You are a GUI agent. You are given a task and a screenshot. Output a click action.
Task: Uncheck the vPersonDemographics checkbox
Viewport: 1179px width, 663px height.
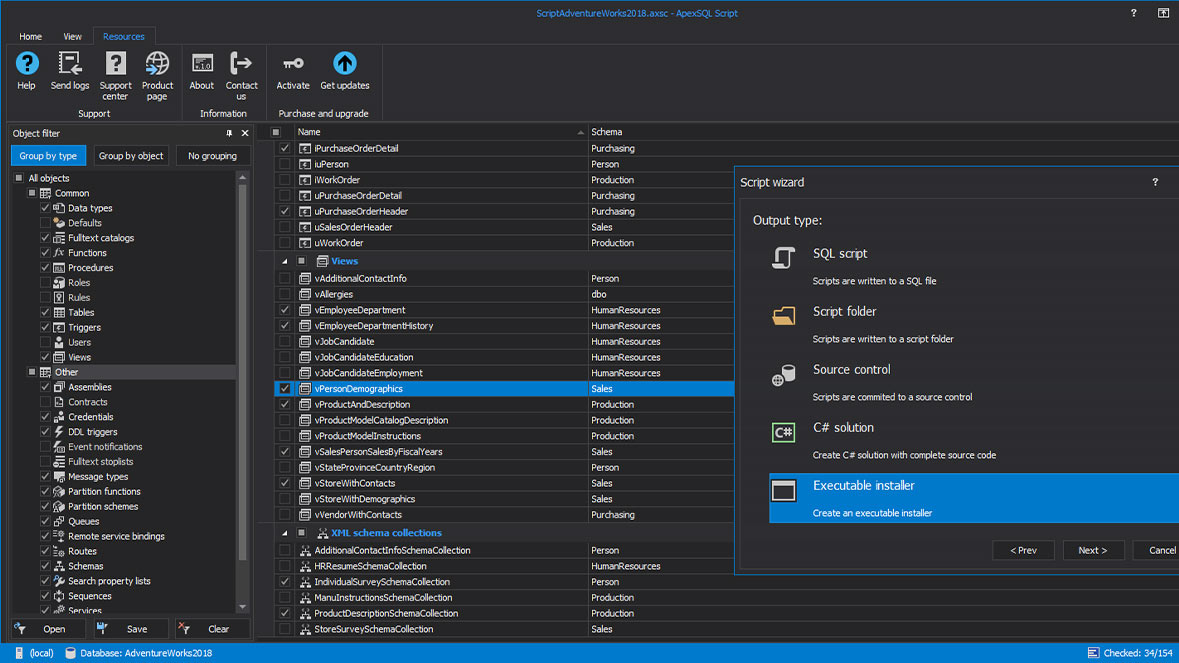[x=285, y=388]
